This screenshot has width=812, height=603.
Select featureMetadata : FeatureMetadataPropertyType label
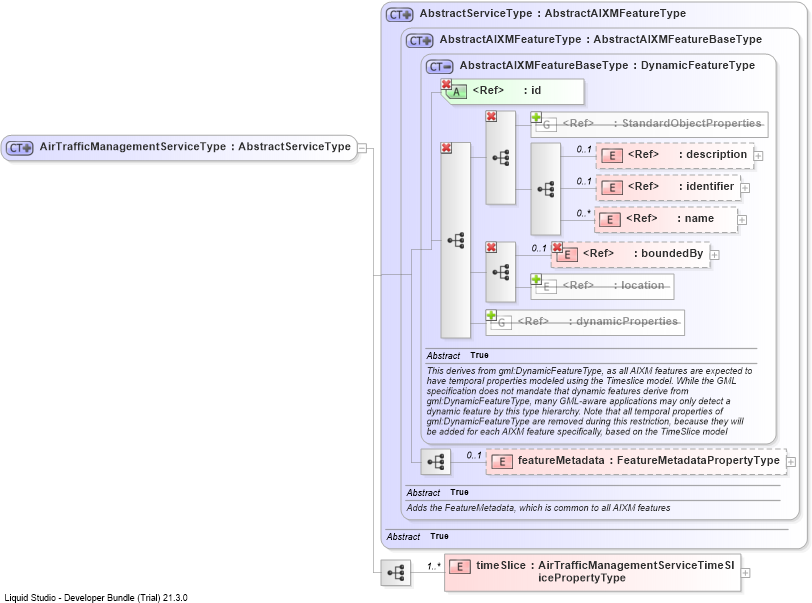(648, 461)
